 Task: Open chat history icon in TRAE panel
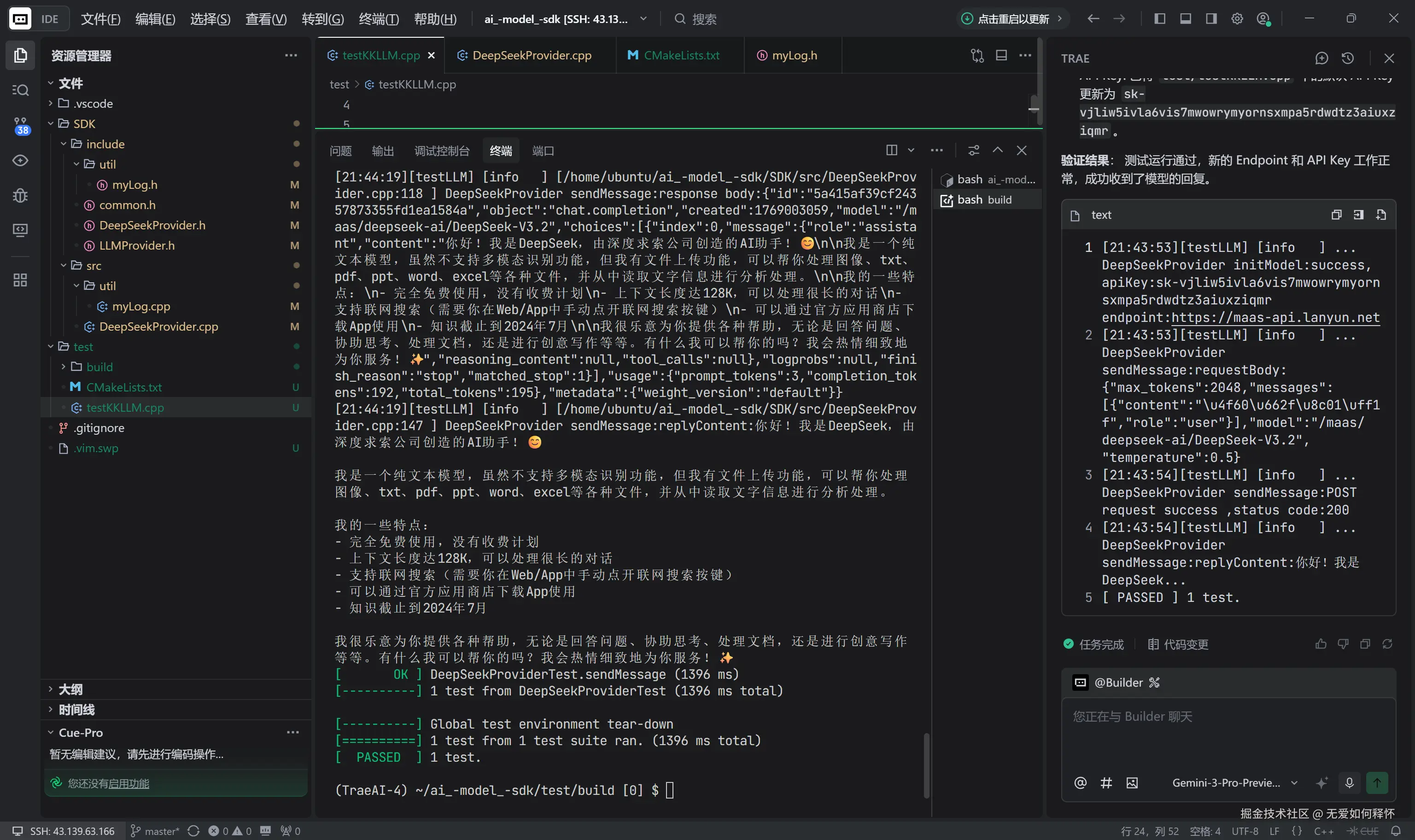[1347, 58]
